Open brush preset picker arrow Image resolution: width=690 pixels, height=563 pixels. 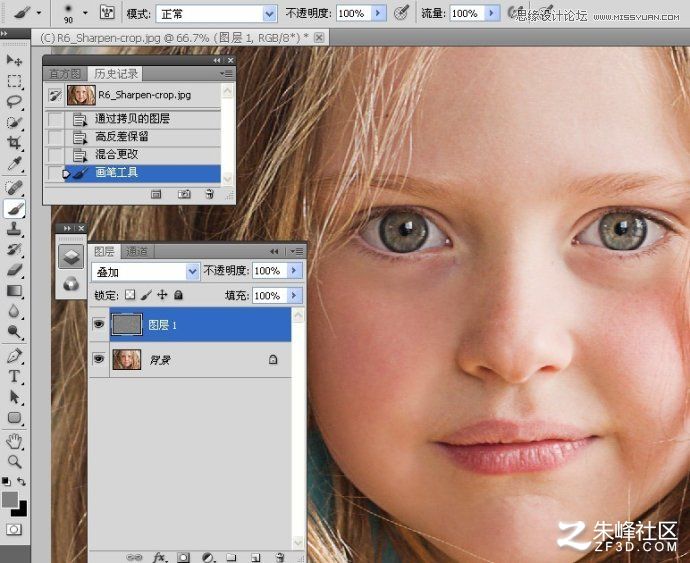pyautogui.click(x=85, y=13)
